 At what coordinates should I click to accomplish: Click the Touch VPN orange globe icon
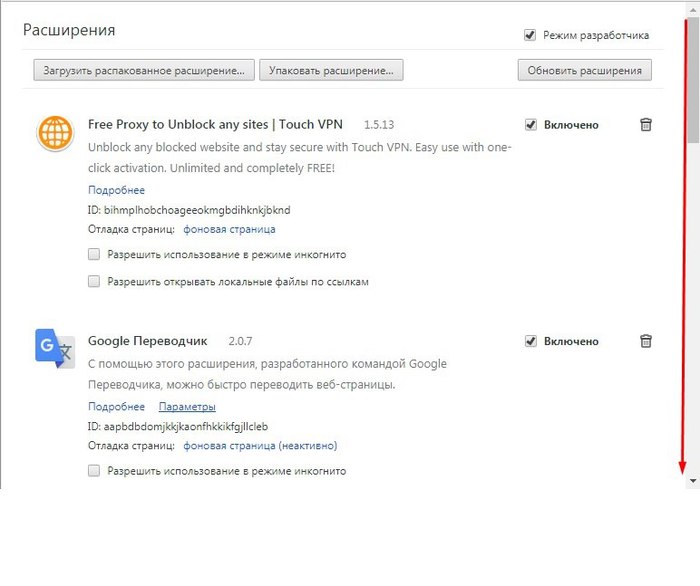[55, 133]
